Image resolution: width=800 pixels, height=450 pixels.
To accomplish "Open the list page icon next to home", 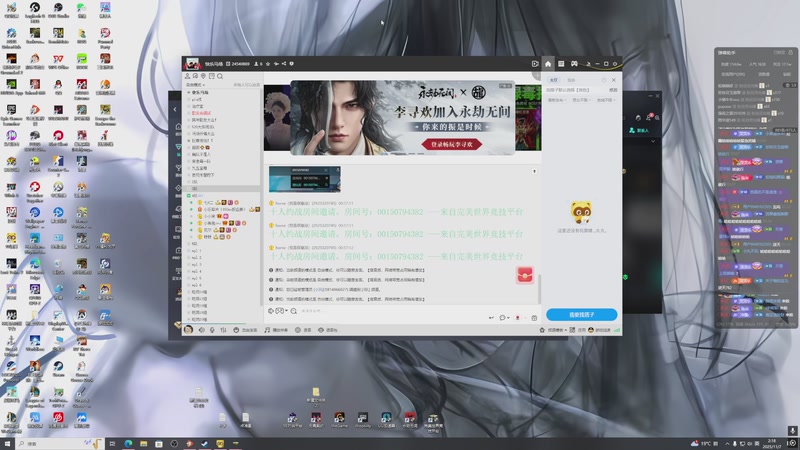I will click(561, 64).
